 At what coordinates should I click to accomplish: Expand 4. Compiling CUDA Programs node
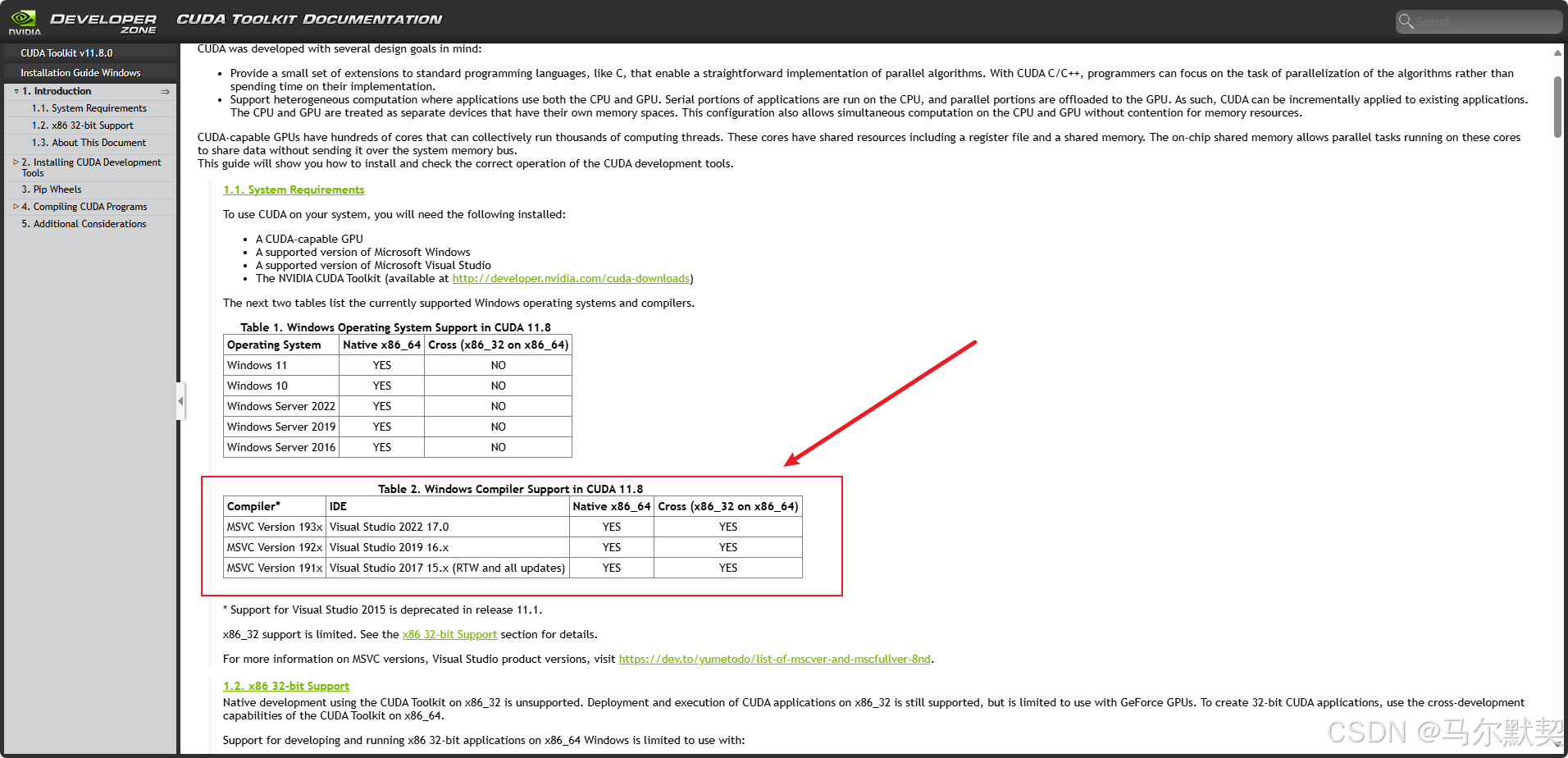[16, 207]
